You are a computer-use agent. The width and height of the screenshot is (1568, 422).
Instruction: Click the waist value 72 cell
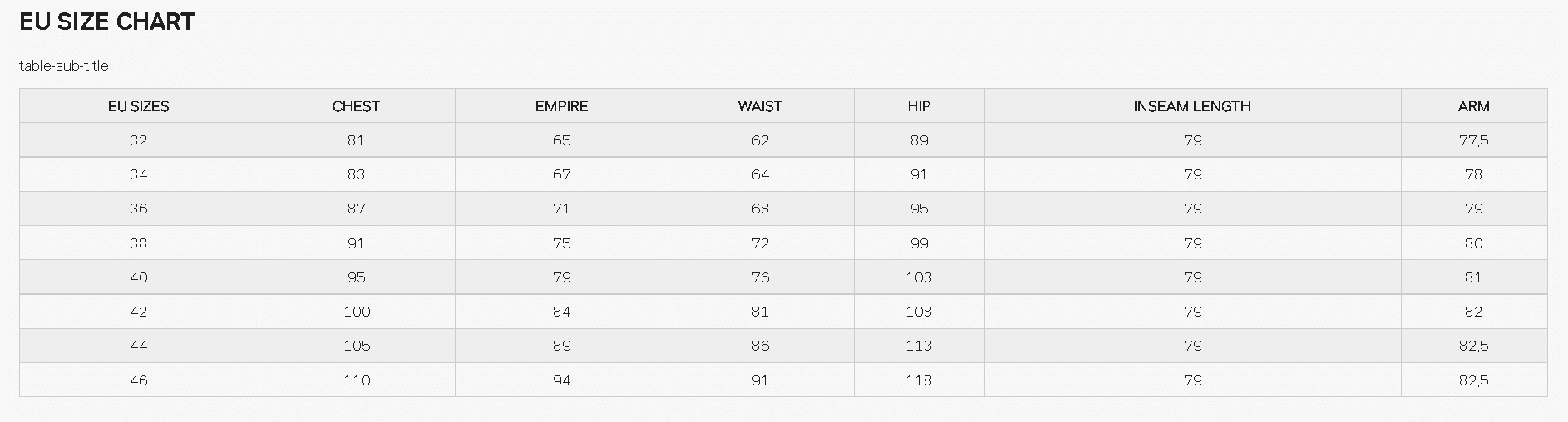[x=761, y=243]
